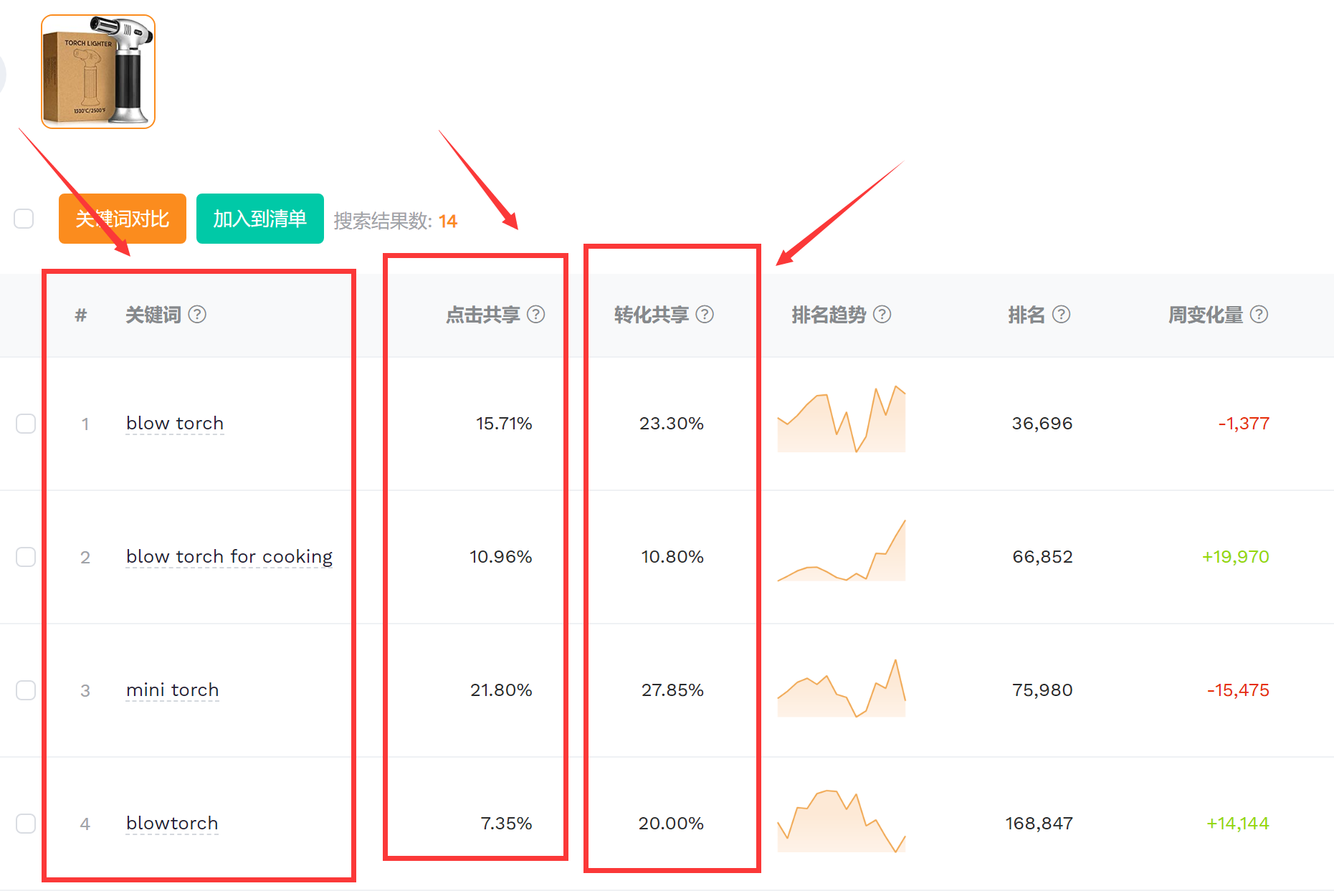Open the blowtorch rank trend chart
The width and height of the screenshot is (1334, 896).
(842, 821)
